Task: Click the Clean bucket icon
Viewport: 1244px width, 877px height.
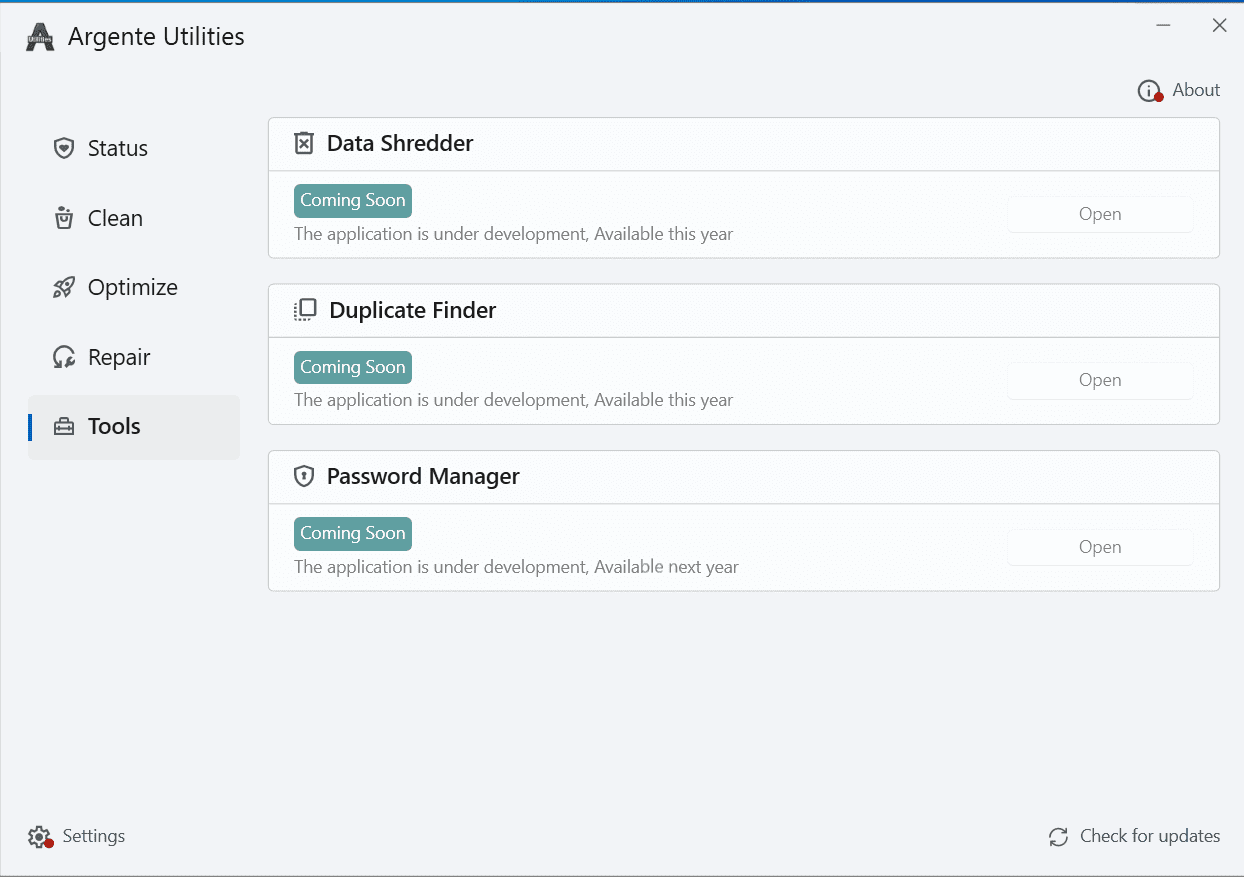Action: (x=64, y=218)
